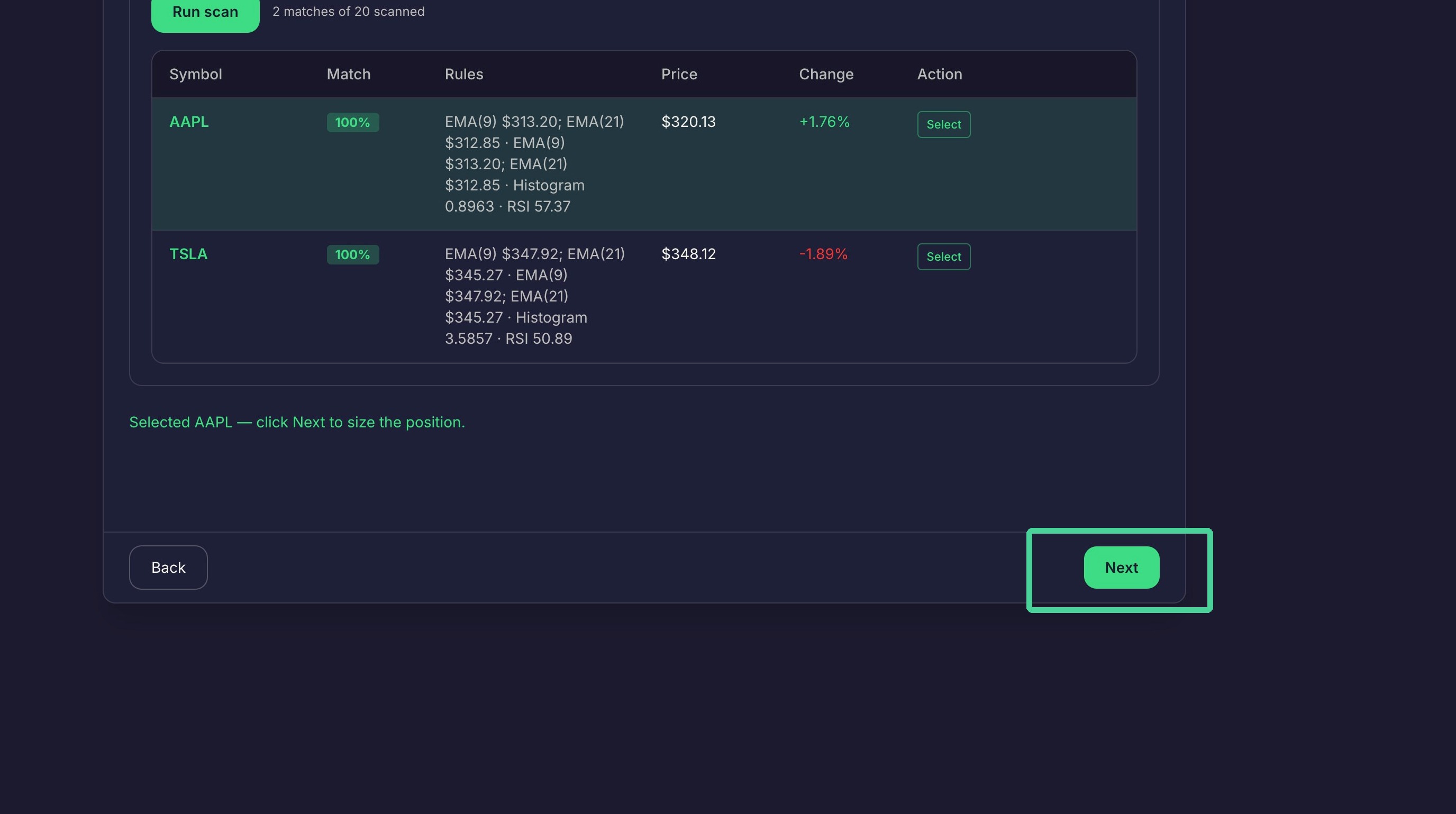Image resolution: width=1456 pixels, height=814 pixels.
Task: Click the Selected AAPL status message
Action: point(297,422)
